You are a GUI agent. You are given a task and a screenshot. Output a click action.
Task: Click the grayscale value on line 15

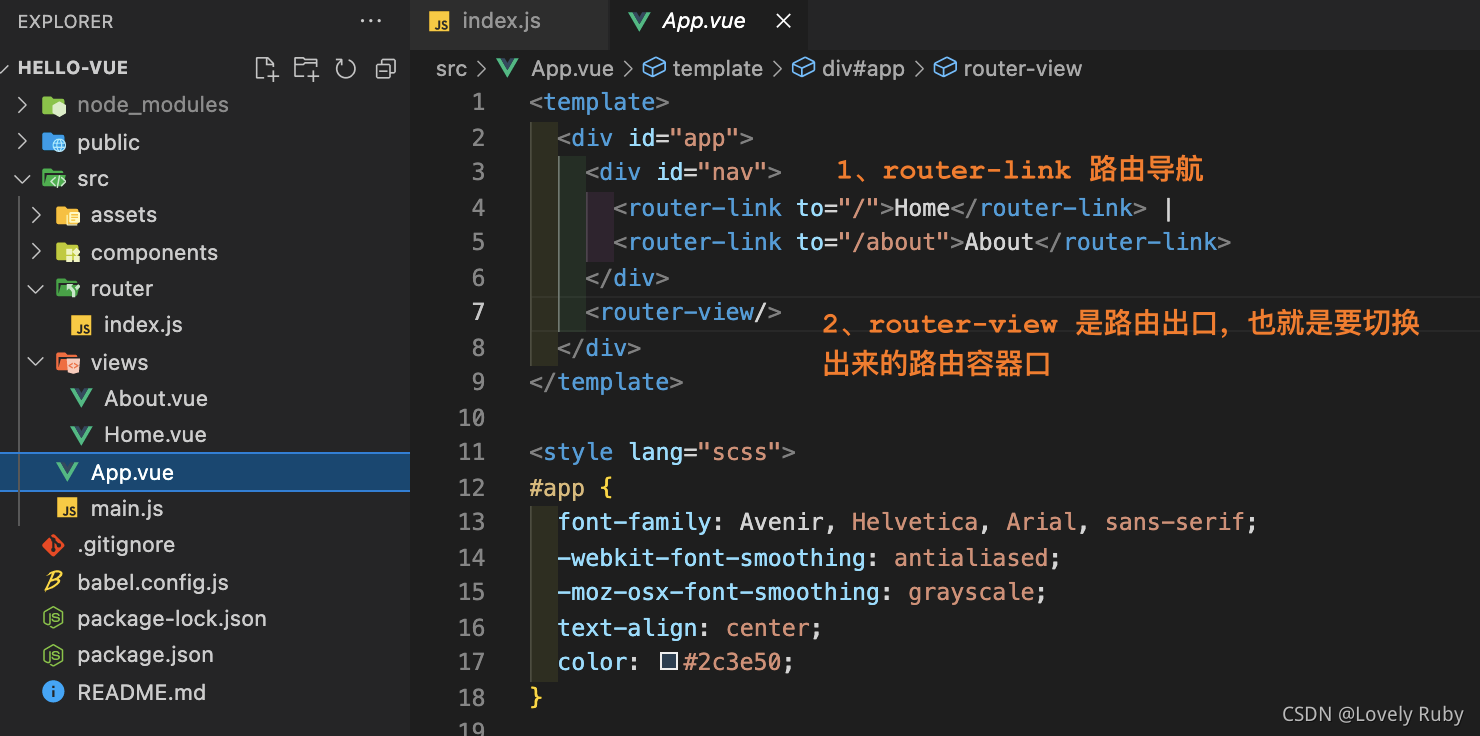pyautogui.click(x=970, y=592)
